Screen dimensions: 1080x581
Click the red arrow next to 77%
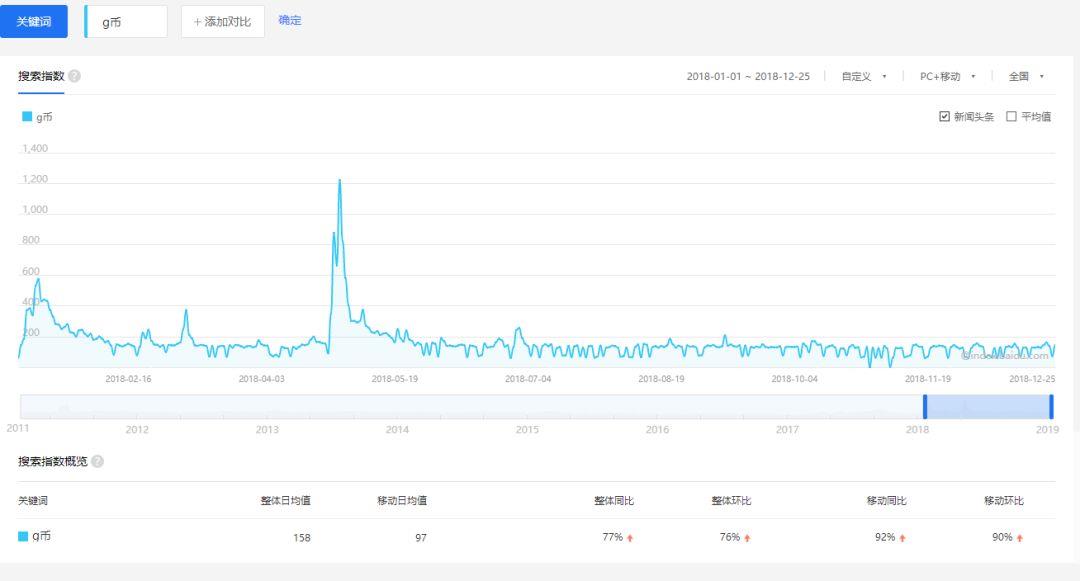tap(630, 538)
